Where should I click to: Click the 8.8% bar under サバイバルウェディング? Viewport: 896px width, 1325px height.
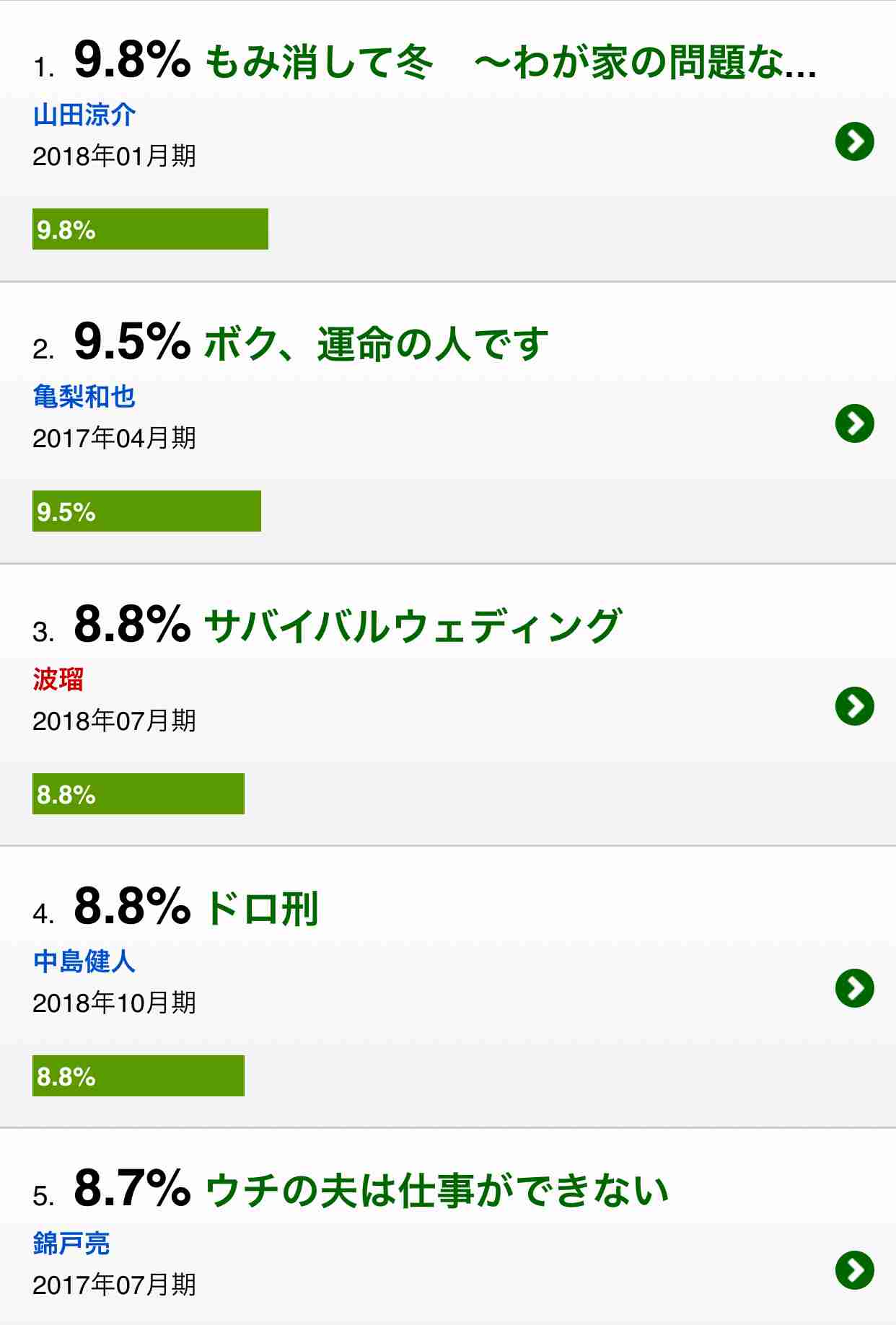click(x=139, y=794)
